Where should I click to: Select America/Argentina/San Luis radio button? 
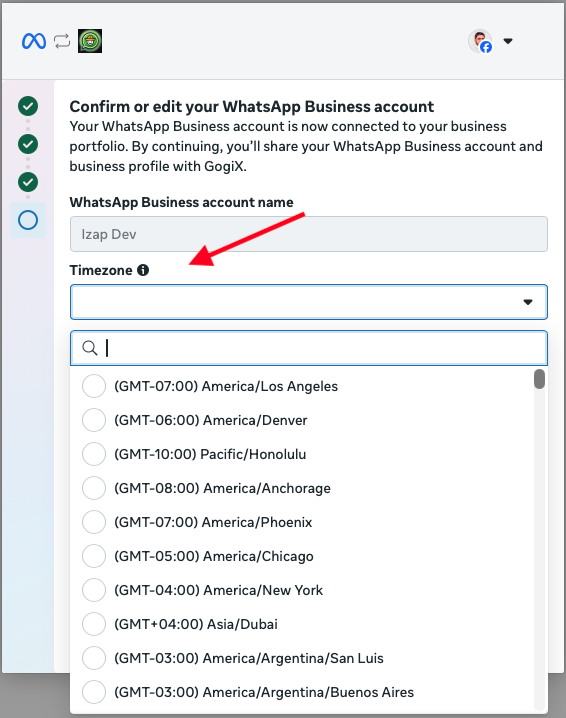pos(94,658)
